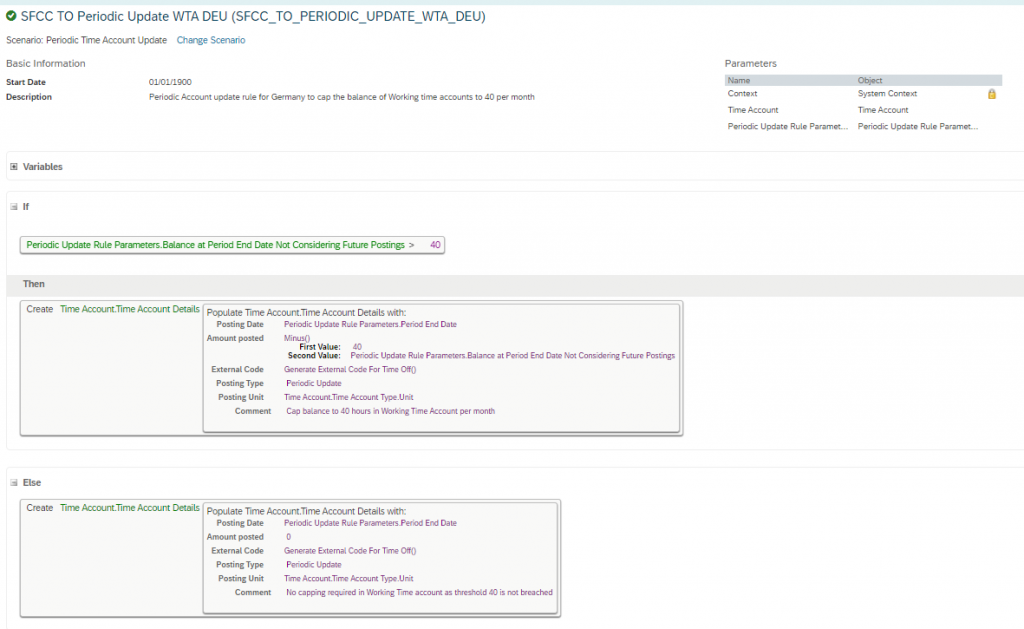Click the Periodic Update posting type in the Then block
The width and height of the screenshot is (1024, 629).
click(x=313, y=383)
